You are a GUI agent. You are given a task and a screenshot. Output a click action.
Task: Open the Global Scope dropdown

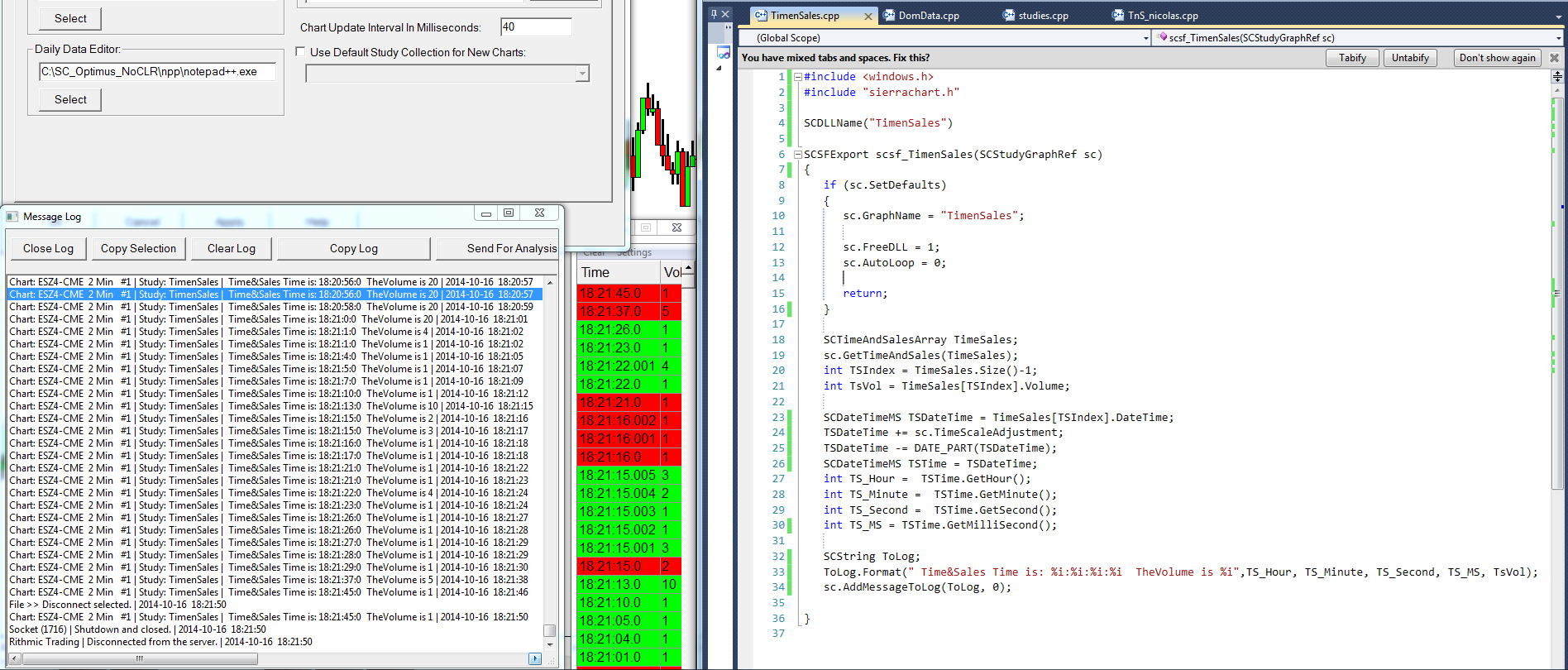coord(1145,38)
